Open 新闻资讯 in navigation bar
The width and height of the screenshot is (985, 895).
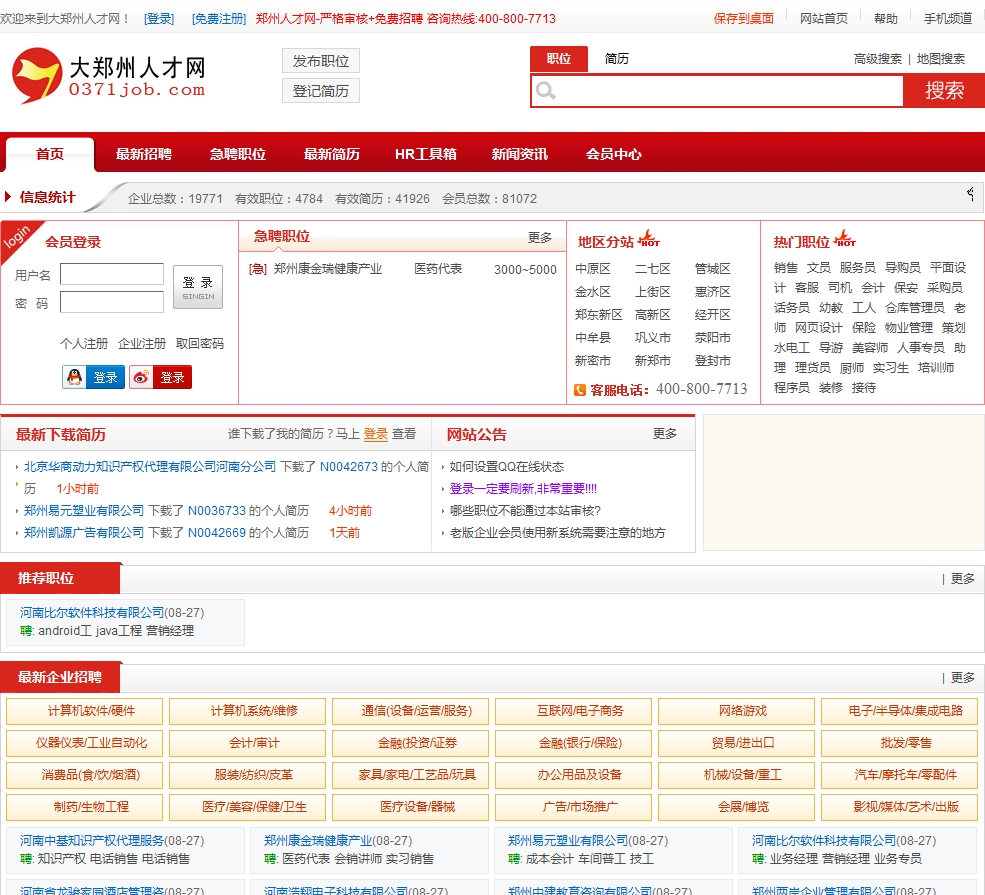520,155
